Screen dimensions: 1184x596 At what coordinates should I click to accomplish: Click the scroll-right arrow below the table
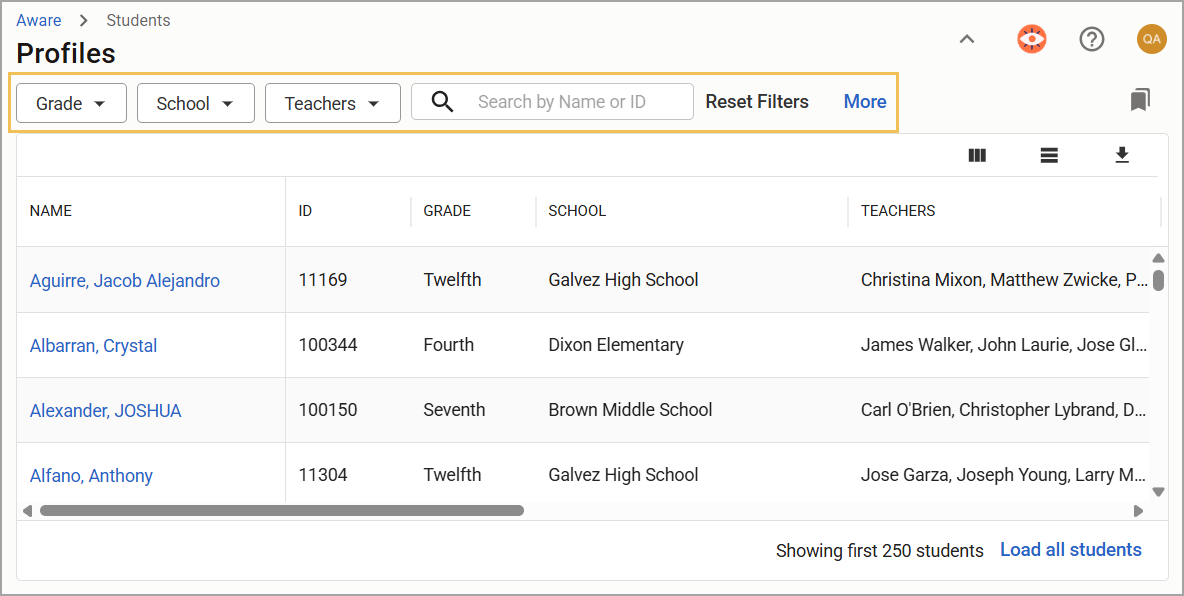tap(1138, 511)
